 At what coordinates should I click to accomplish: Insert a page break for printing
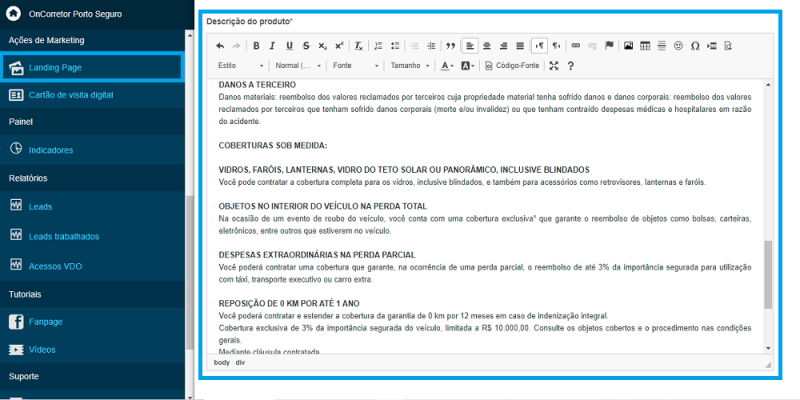point(712,46)
